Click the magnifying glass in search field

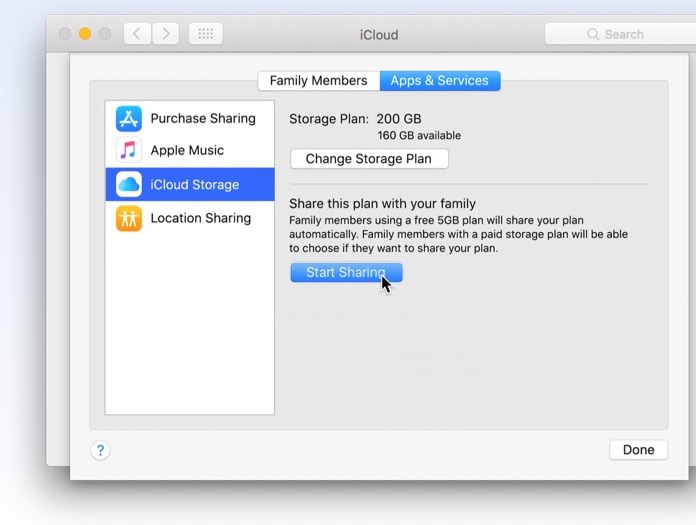[x=593, y=34]
